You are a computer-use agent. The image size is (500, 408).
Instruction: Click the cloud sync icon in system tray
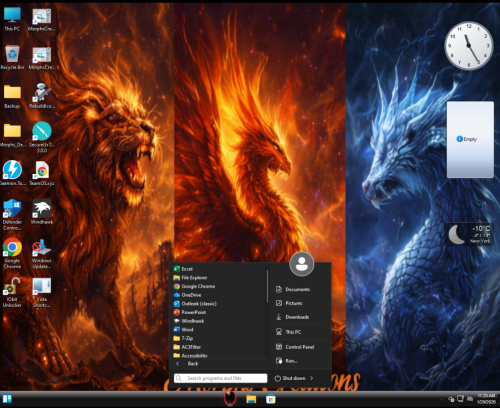tap(451, 399)
